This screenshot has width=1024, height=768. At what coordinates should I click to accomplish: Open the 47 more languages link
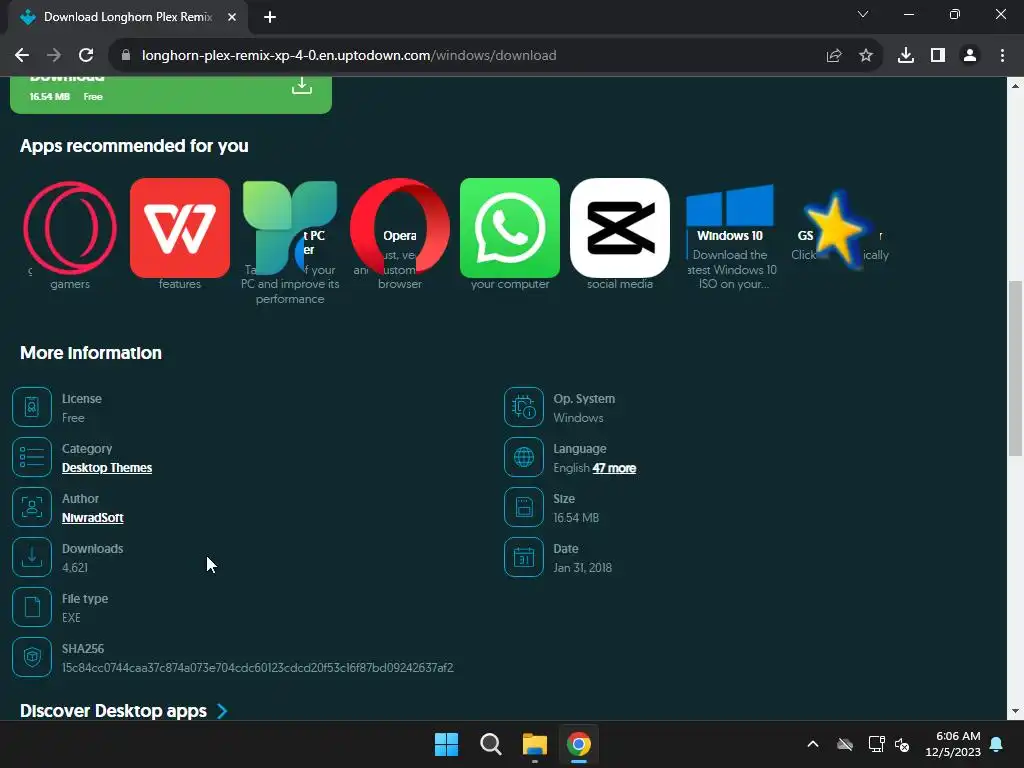[x=614, y=468]
